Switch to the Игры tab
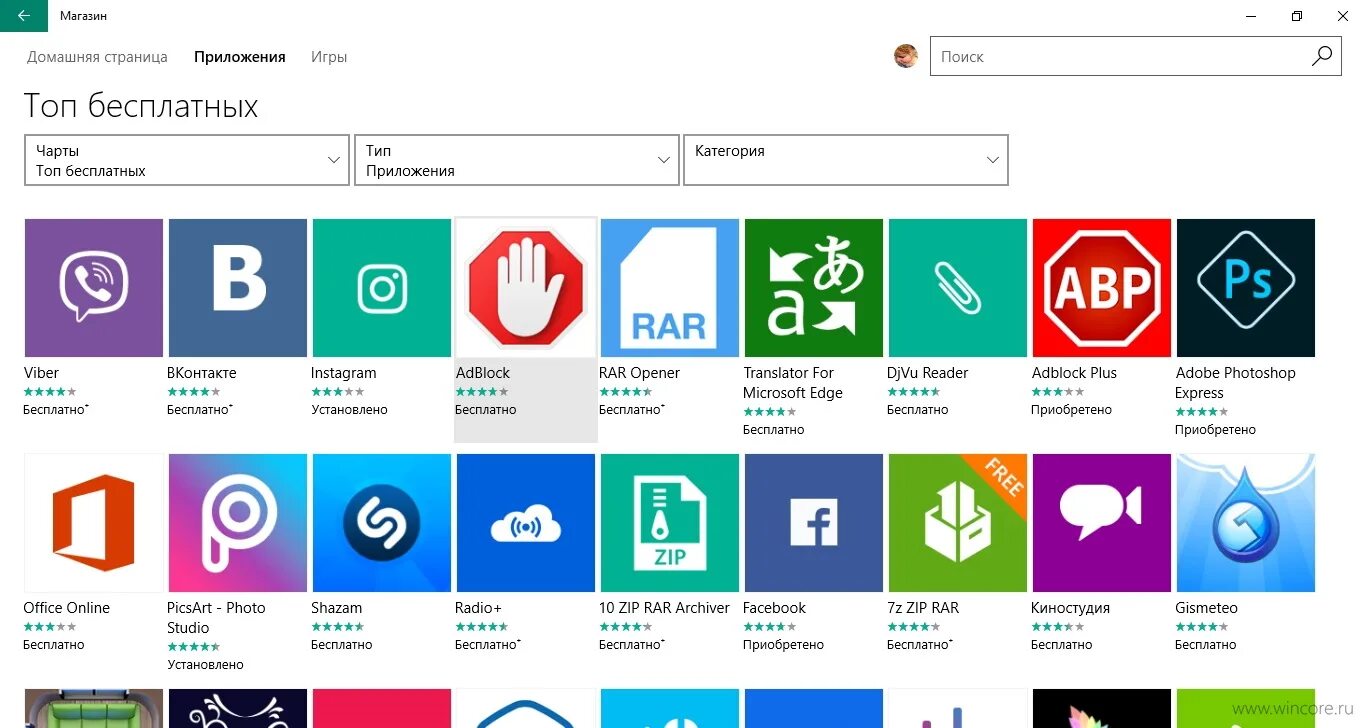This screenshot has width=1366, height=728. pyautogui.click(x=329, y=57)
